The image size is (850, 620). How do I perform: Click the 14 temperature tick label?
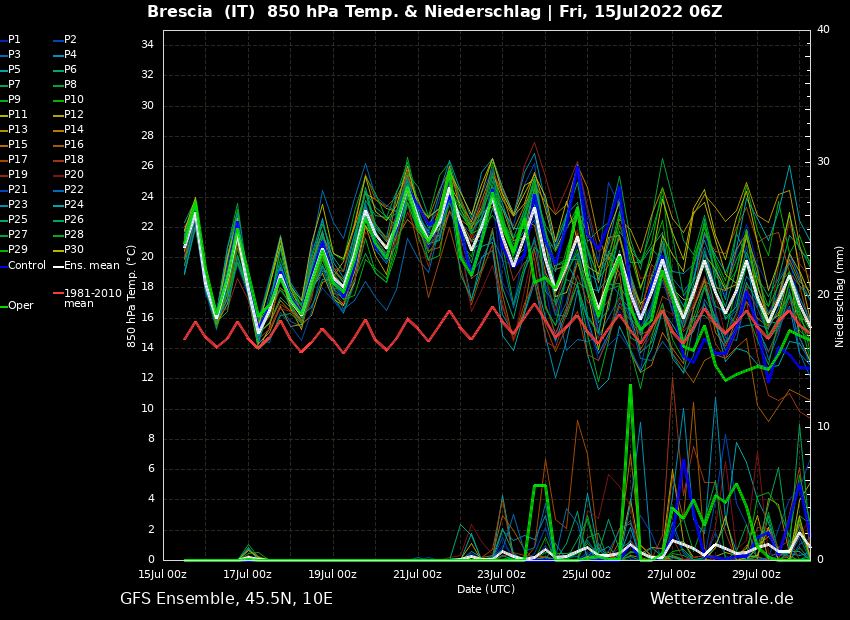click(x=147, y=348)
